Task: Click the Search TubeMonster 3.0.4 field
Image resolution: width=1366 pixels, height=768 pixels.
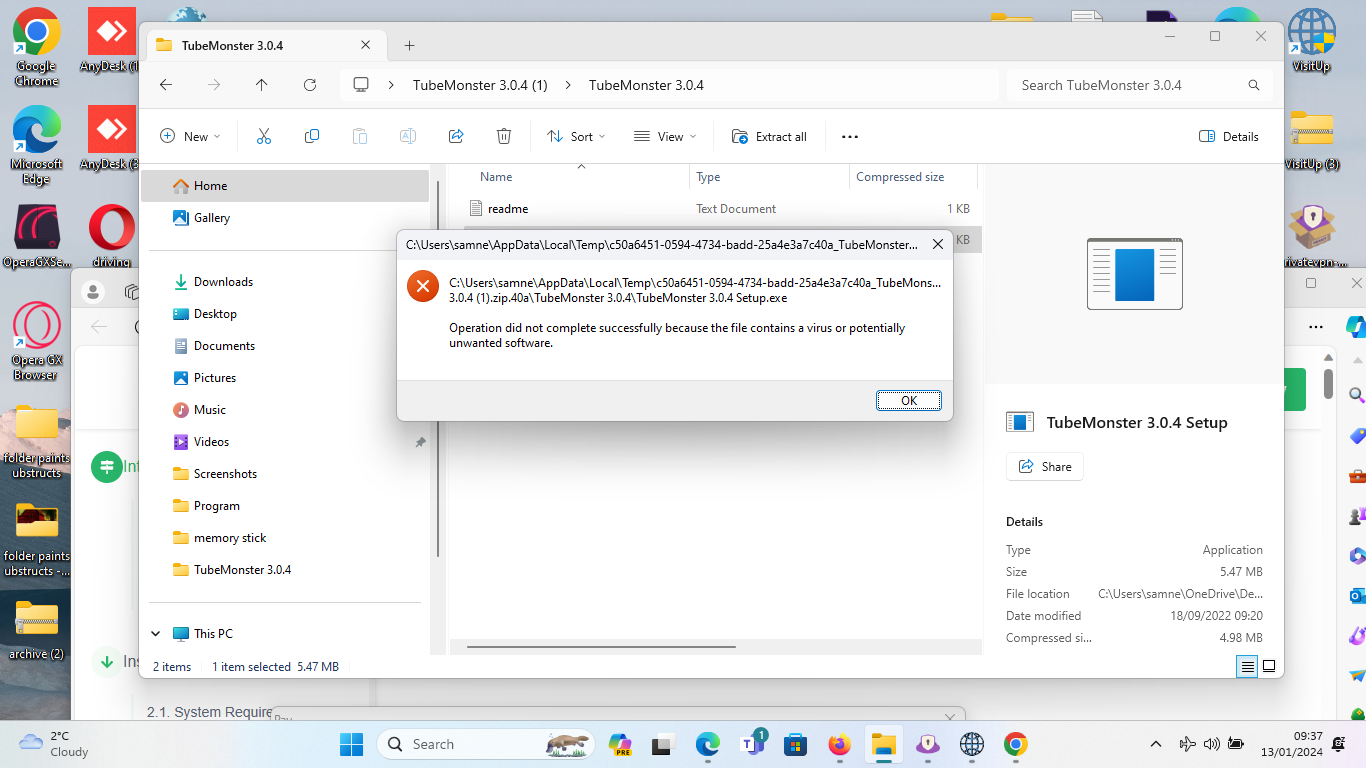Action: [1130, 85]
